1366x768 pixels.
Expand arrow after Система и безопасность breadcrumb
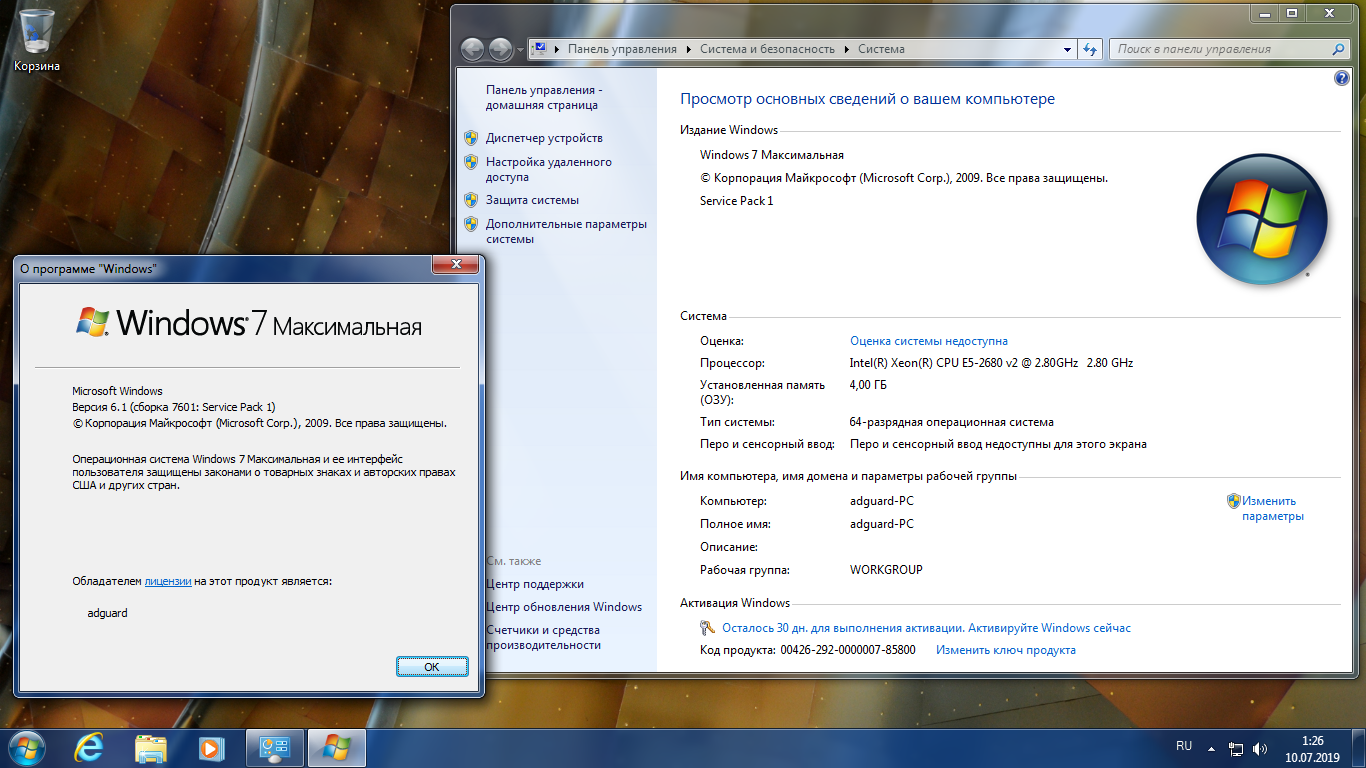click(846, 49)
